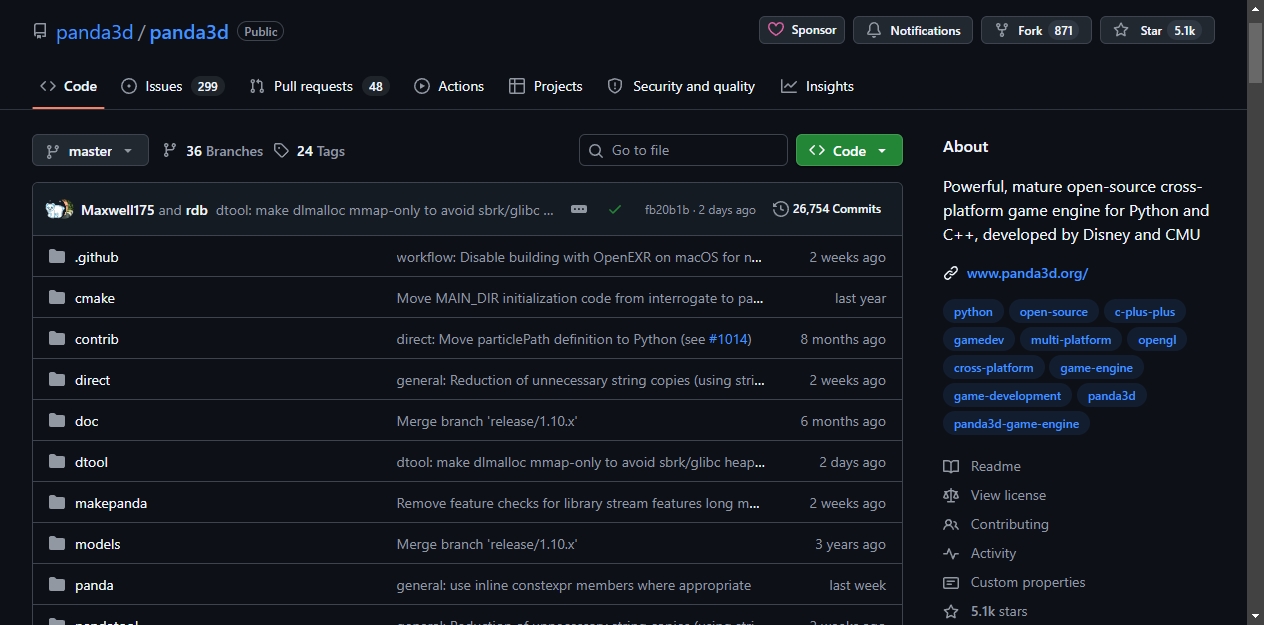The width and height of the screenshot is (1264, 625).
Task: Open the Actions tab
Action: [449, 86]
